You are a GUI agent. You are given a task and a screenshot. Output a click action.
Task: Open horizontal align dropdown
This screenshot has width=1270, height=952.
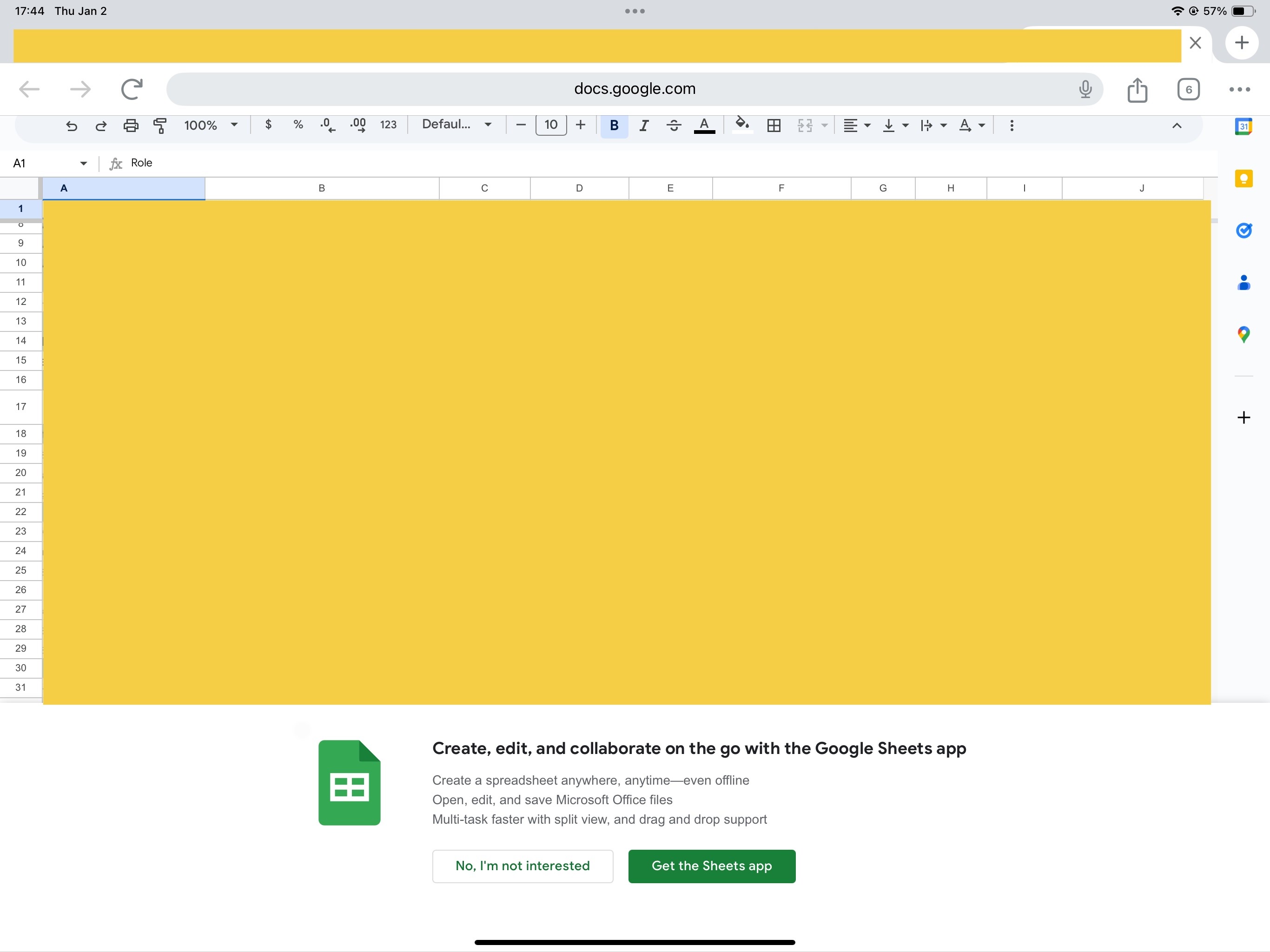pos(856,126)
